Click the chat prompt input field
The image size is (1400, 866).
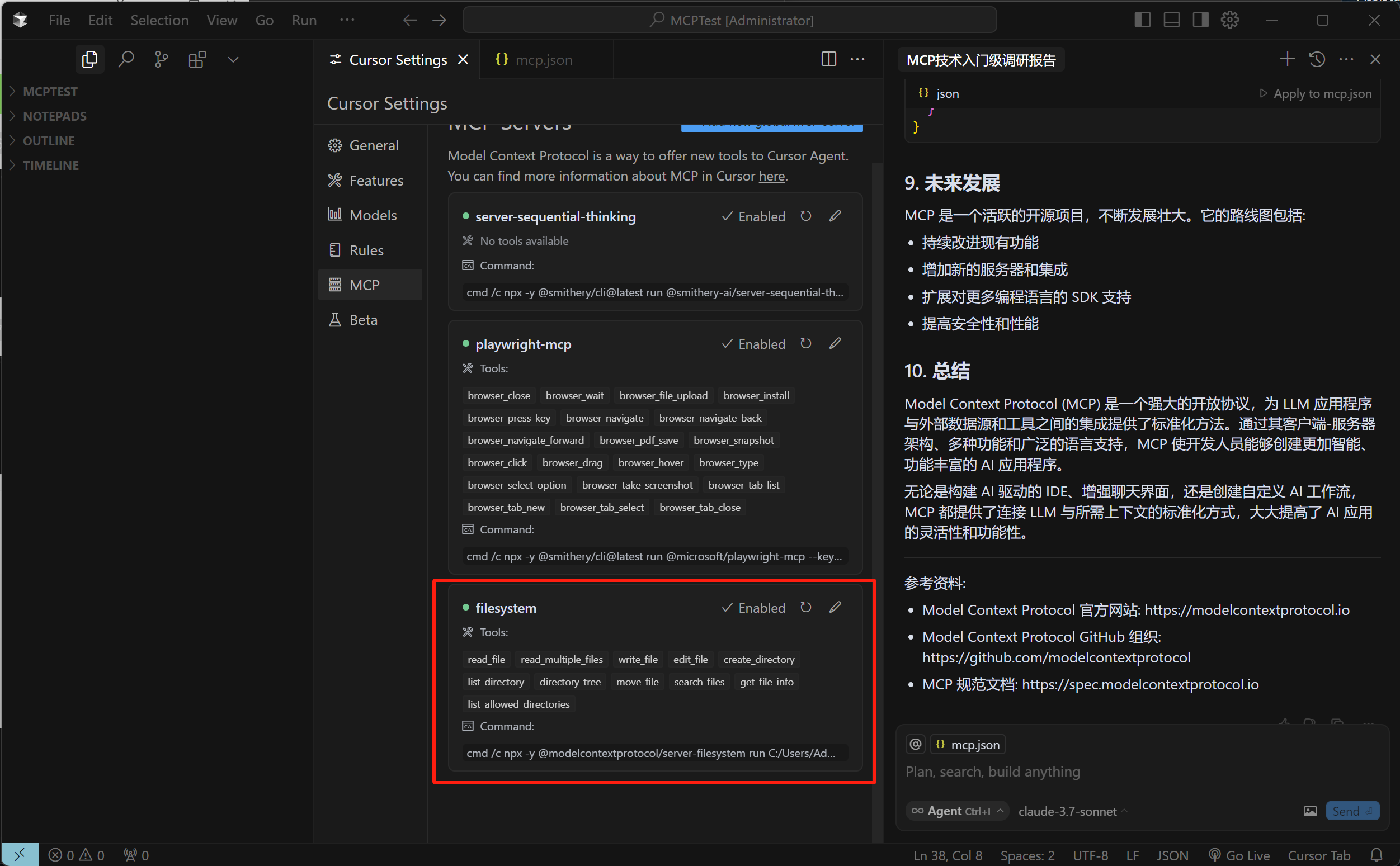[x=1142, y=772]
